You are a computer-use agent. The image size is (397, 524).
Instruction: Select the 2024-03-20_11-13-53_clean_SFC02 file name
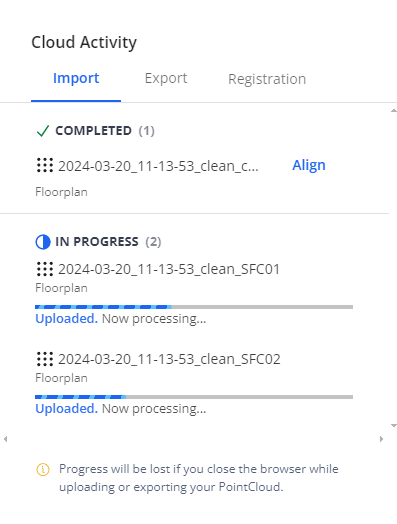[x=169, y=359]
